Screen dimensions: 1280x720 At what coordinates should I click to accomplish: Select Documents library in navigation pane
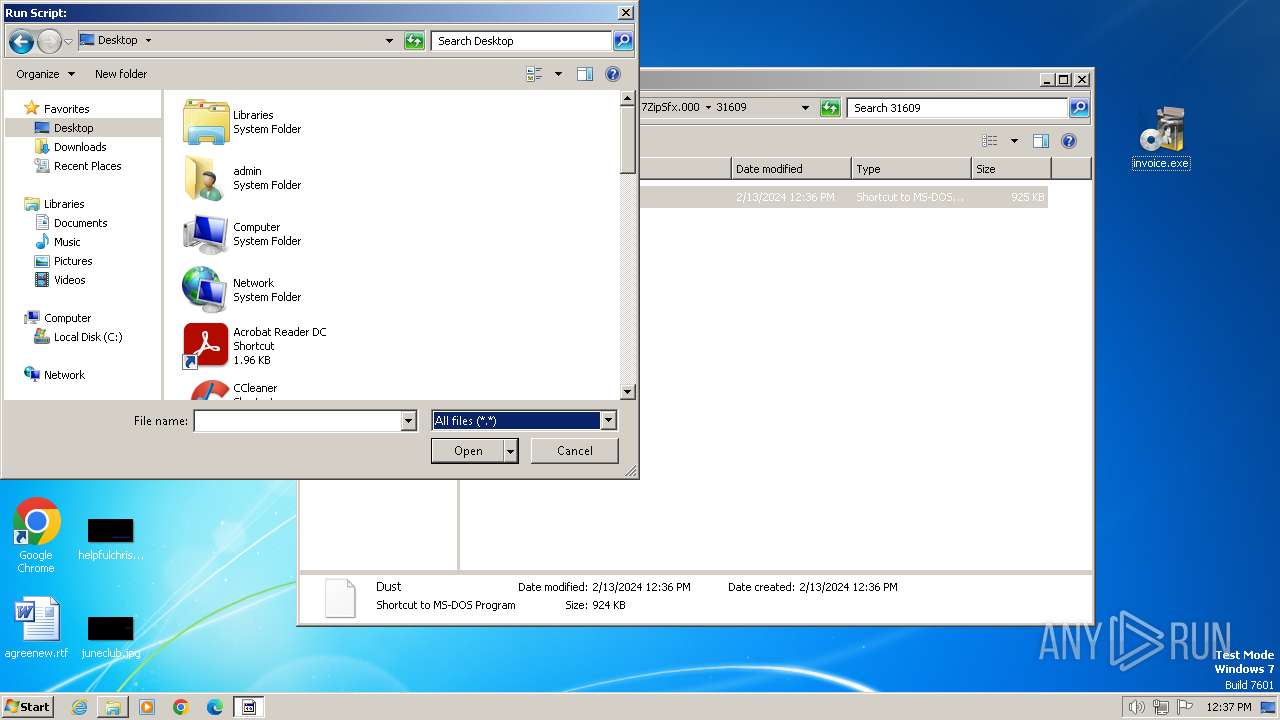[80, 223]
